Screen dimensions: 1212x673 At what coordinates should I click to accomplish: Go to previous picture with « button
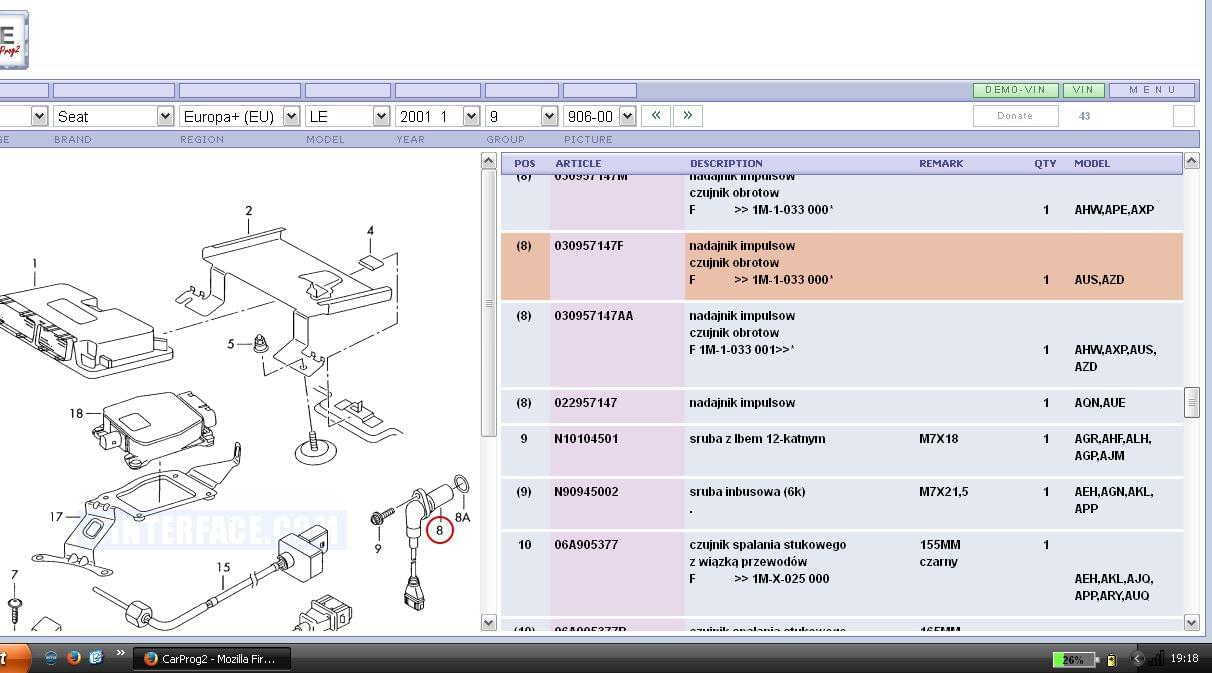point(655,116)
